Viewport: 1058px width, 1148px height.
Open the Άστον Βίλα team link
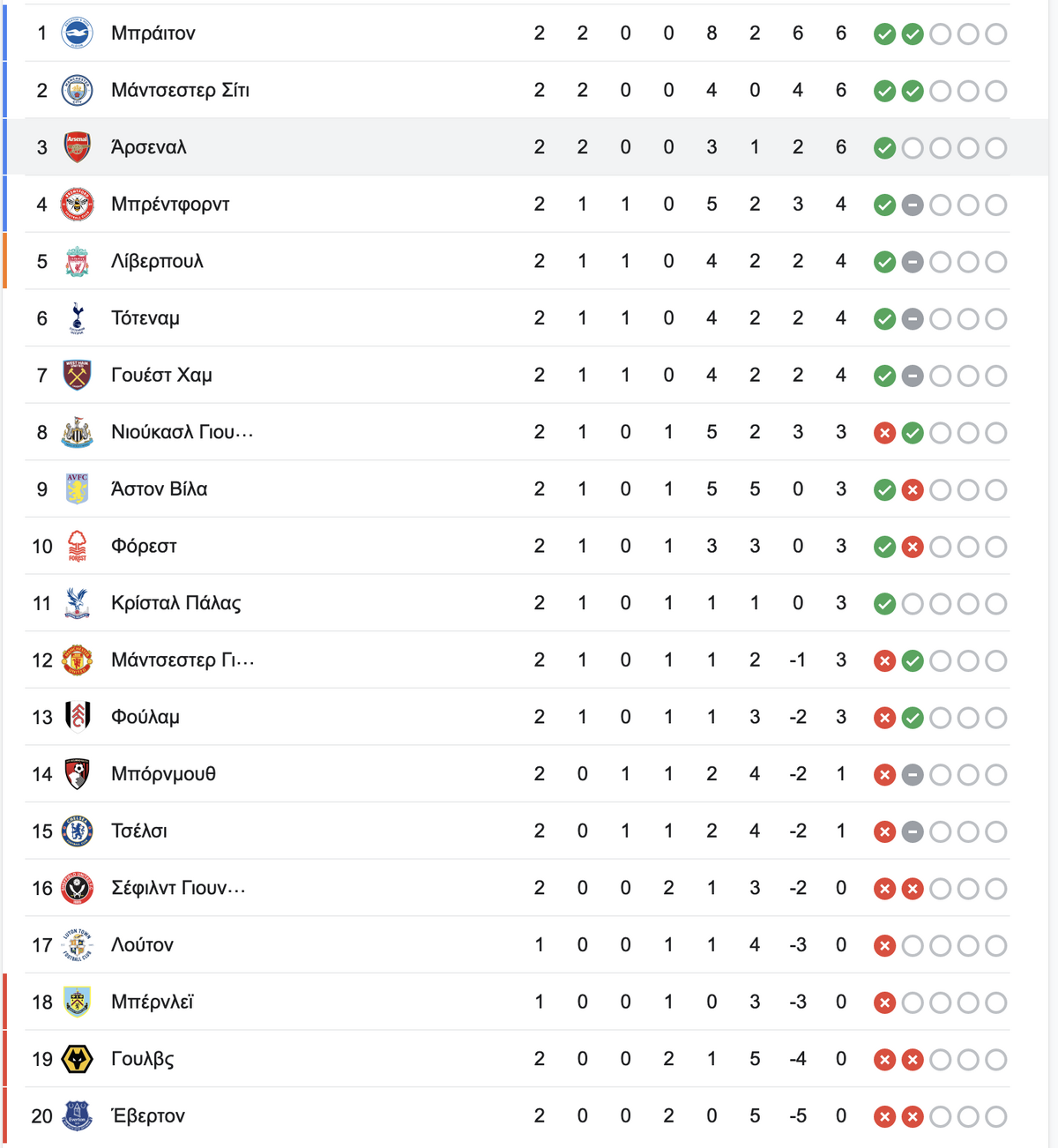tap(159, 489)
